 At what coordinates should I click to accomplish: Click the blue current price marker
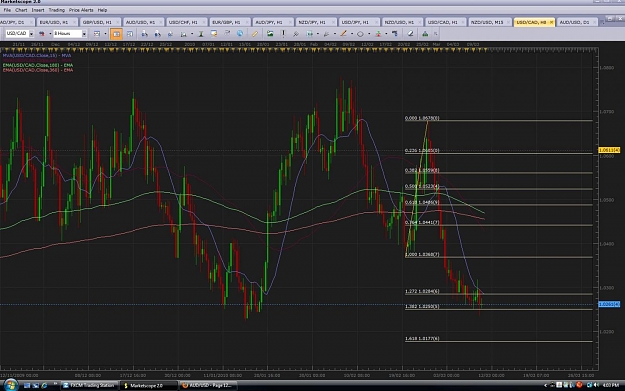609,304
